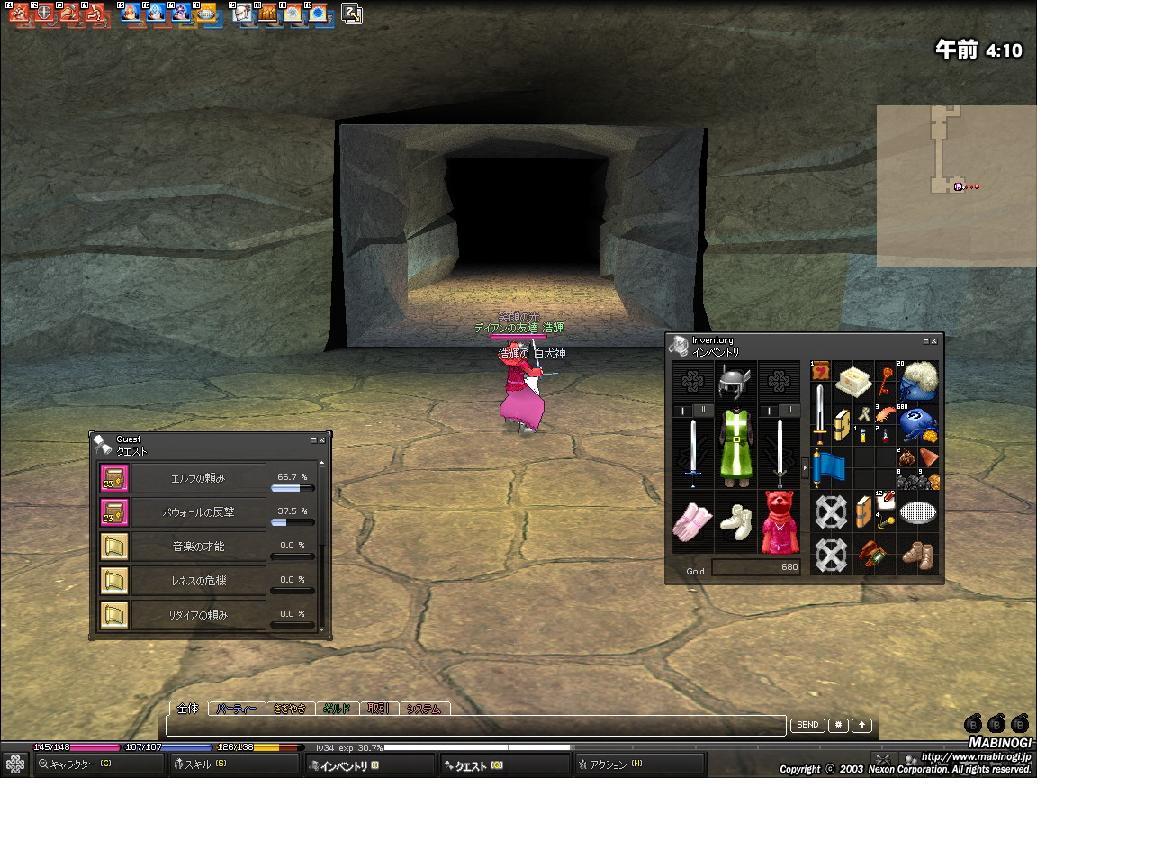The image size is (1152, 864).
Task: Select the equipped winged helmet
Action: [735, 382]
